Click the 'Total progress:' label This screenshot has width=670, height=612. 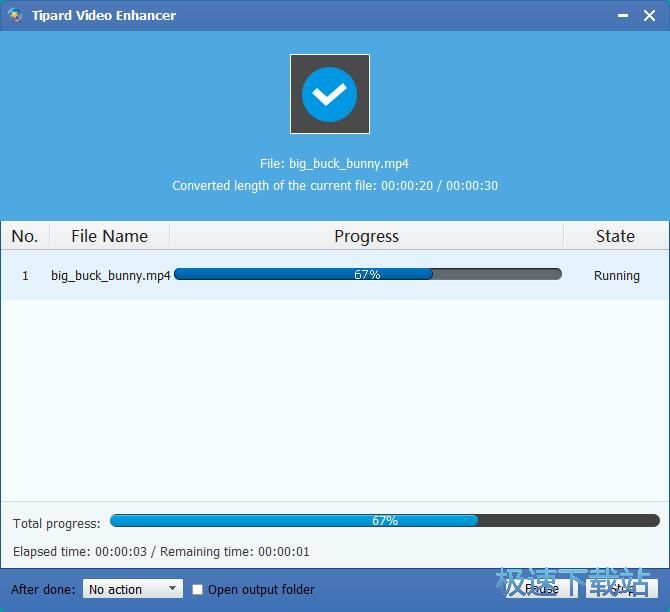[57, 524]
